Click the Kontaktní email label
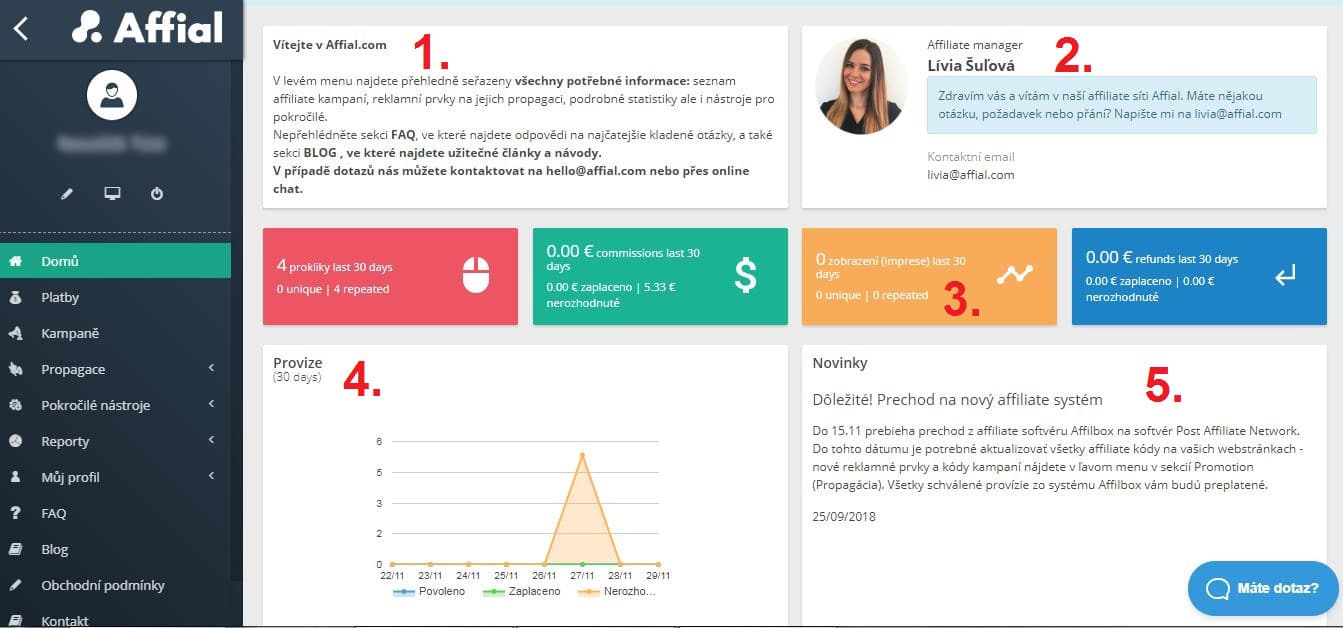This screenshot has width=1343, height=628. [x=971, y=157]
